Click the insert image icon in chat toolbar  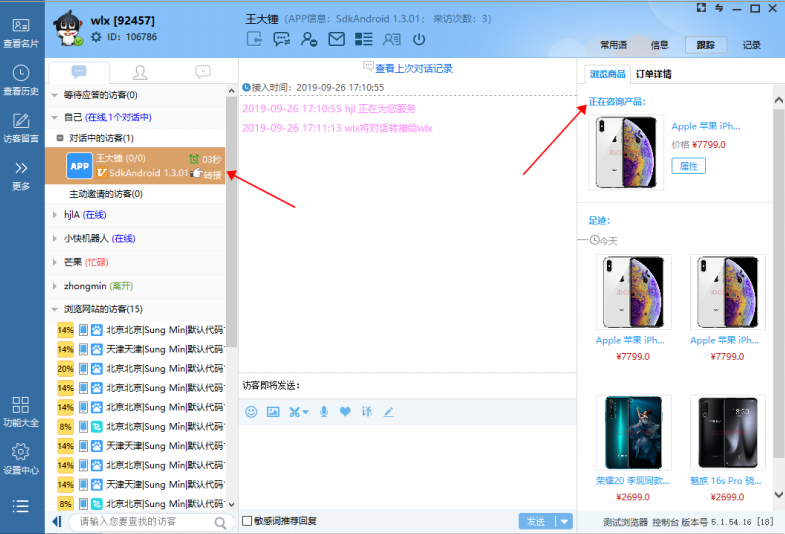coord(273,411)
